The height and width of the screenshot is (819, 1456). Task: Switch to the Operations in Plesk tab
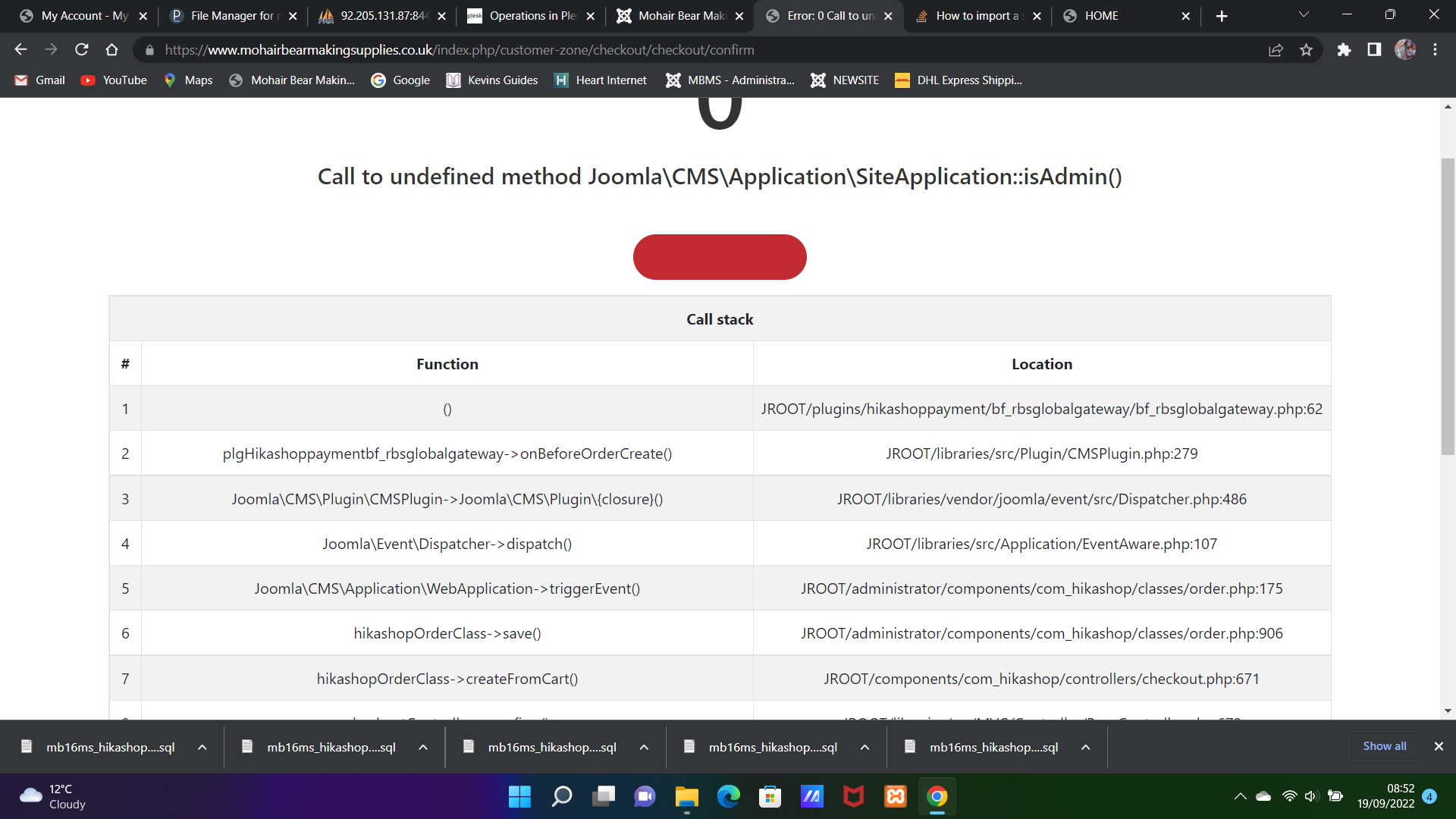pyautogui.click(x=531, y=16)
